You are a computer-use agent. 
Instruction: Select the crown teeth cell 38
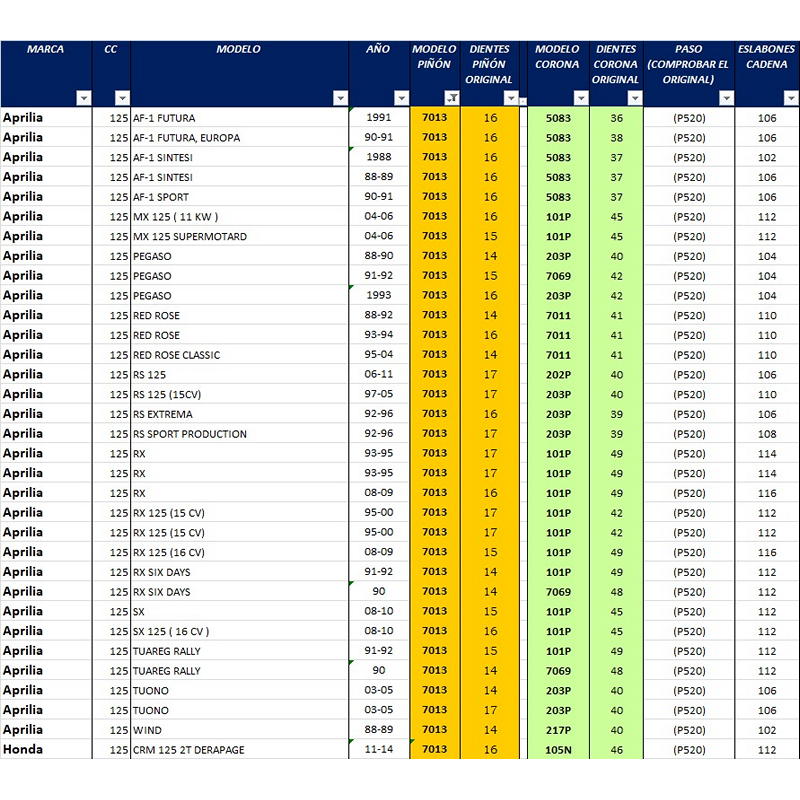coord(616,138)
